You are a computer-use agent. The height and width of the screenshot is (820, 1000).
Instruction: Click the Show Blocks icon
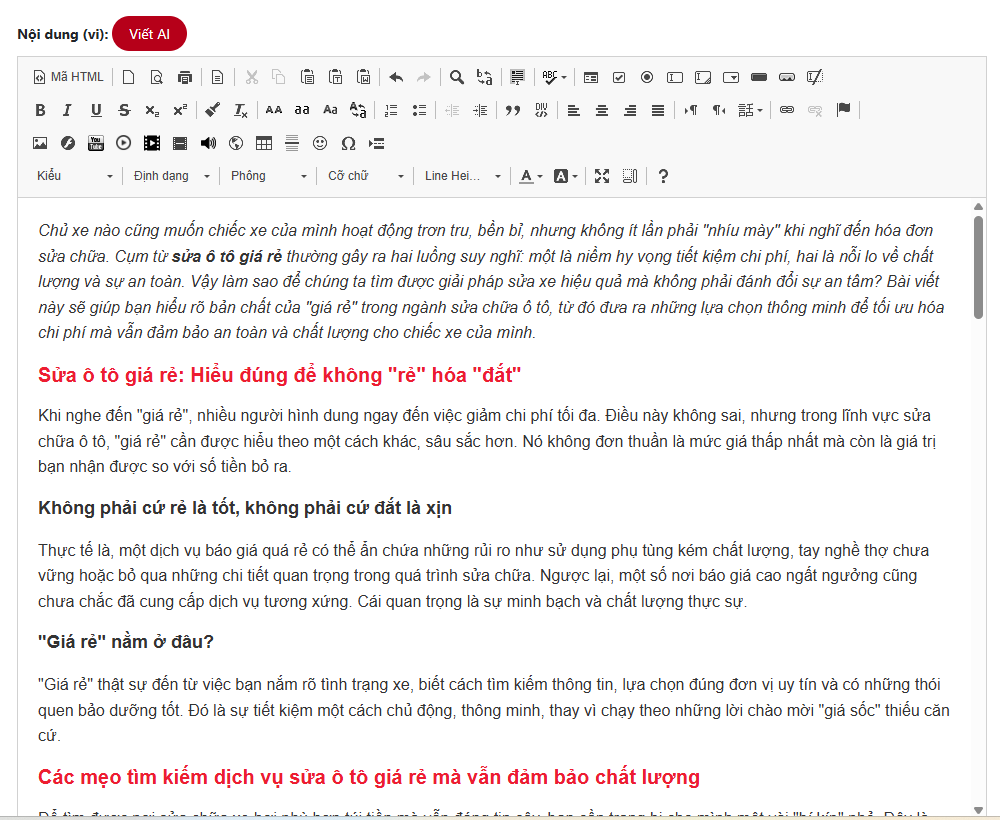click(630, 176)
